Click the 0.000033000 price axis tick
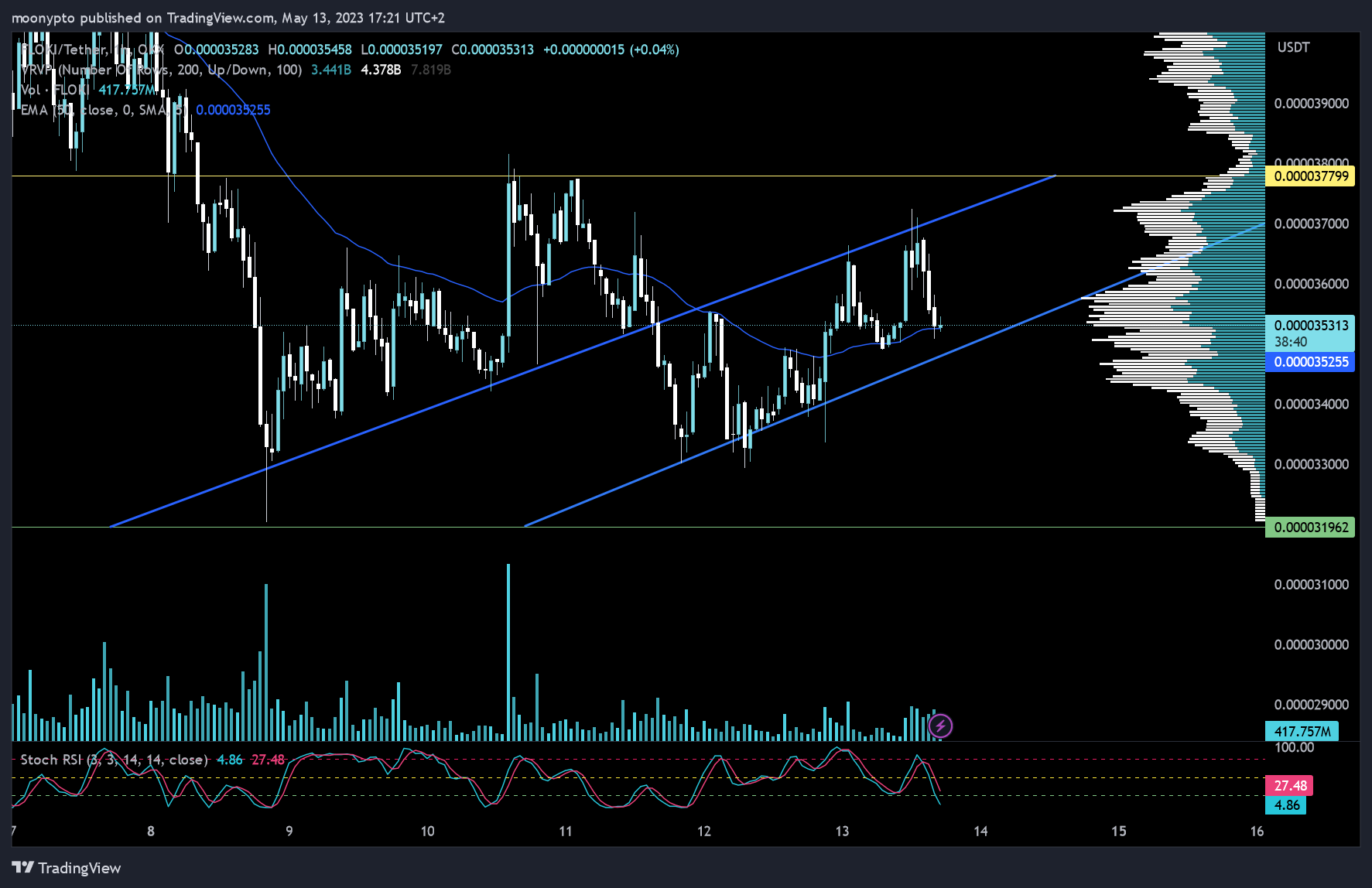Viewport: 1372px width, 888px height. pyautogui.click(x=1311, y=464)
